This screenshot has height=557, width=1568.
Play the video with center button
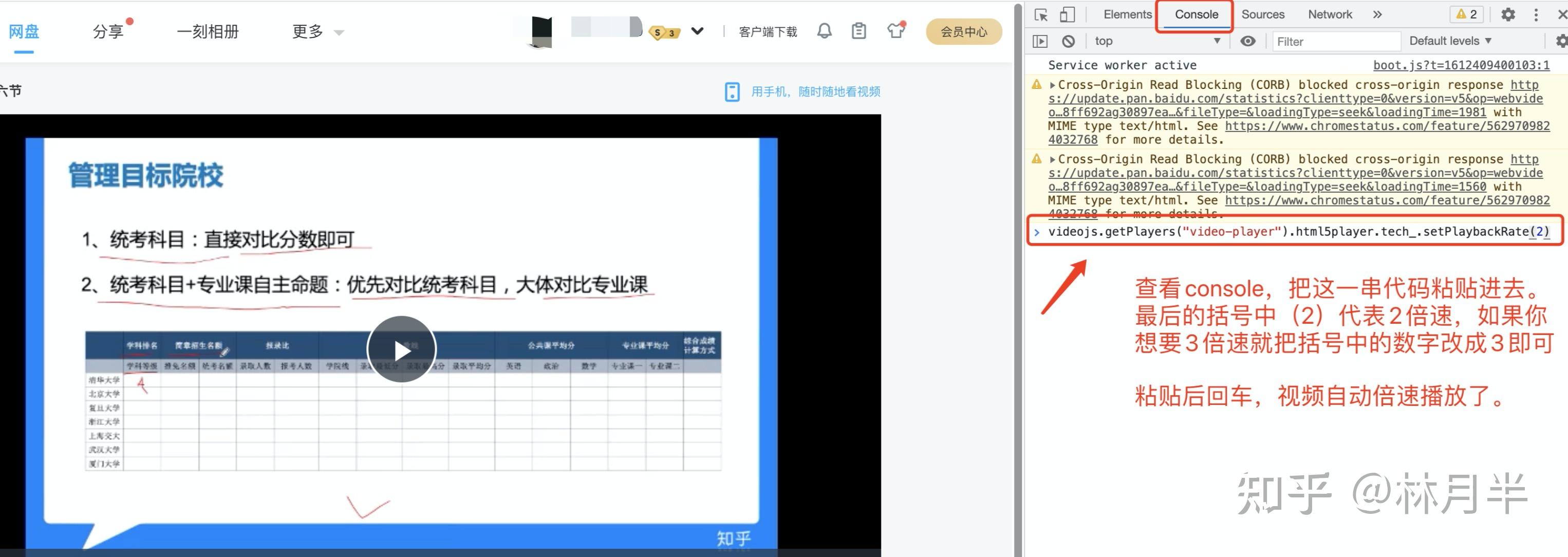pos(401,350)
